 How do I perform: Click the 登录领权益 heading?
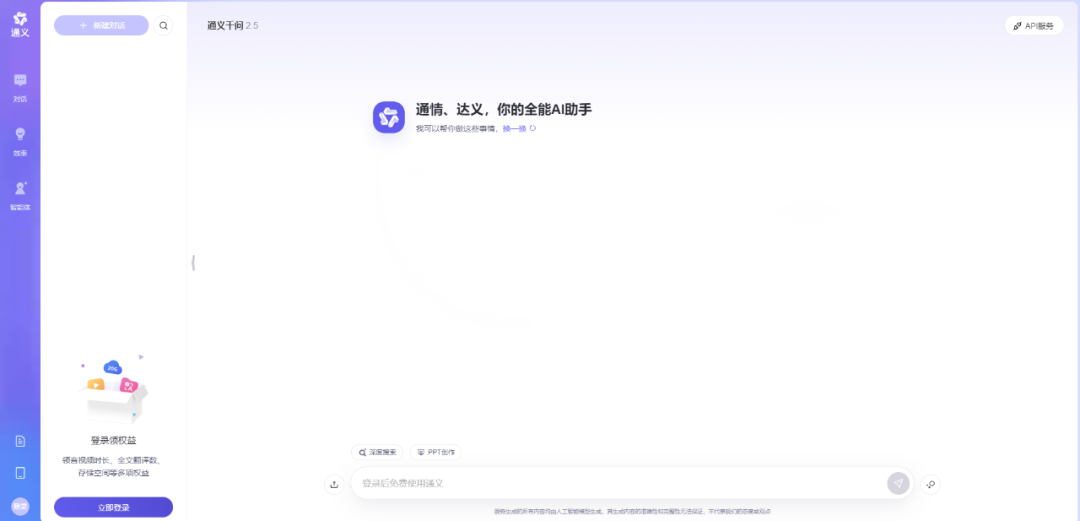[114, 440]
